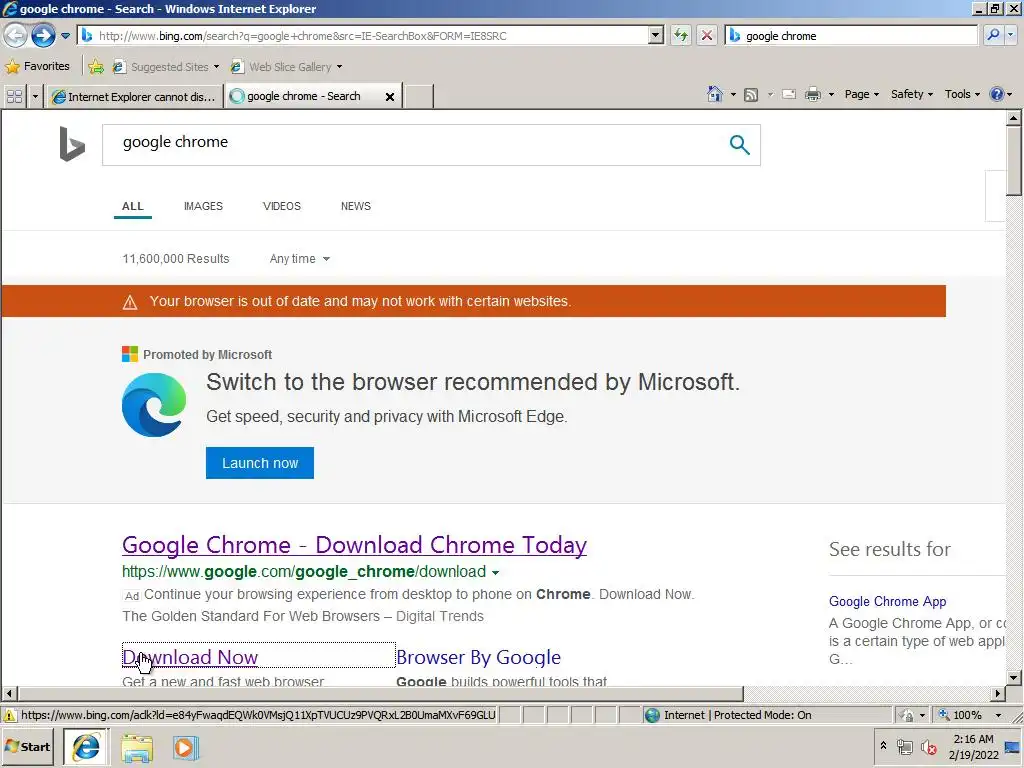Open Google Chrome - Download Chrome Today link
Viewport: 1024px width, 768px height.
(355, 545)
